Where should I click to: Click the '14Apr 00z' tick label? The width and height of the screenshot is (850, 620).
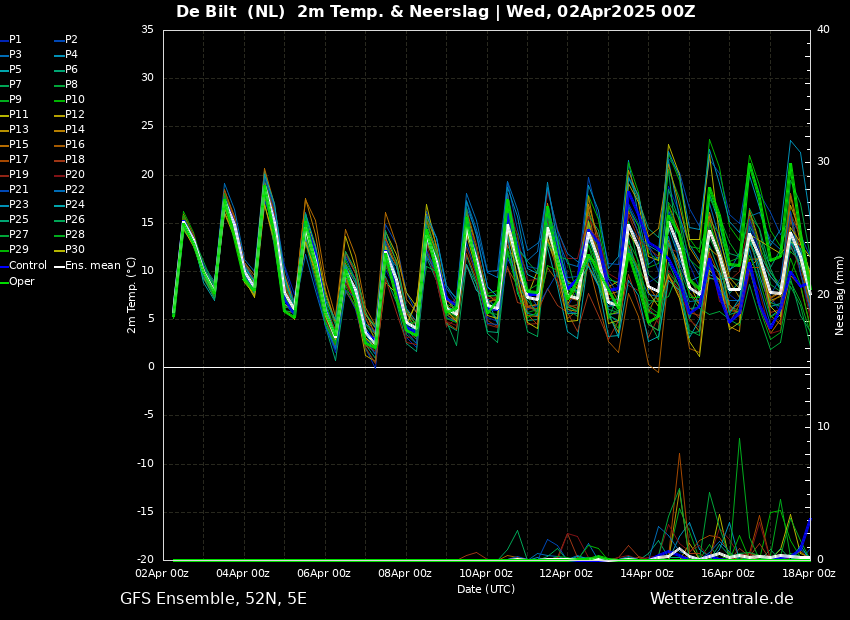pyautogui.click(x=647, y=573)
